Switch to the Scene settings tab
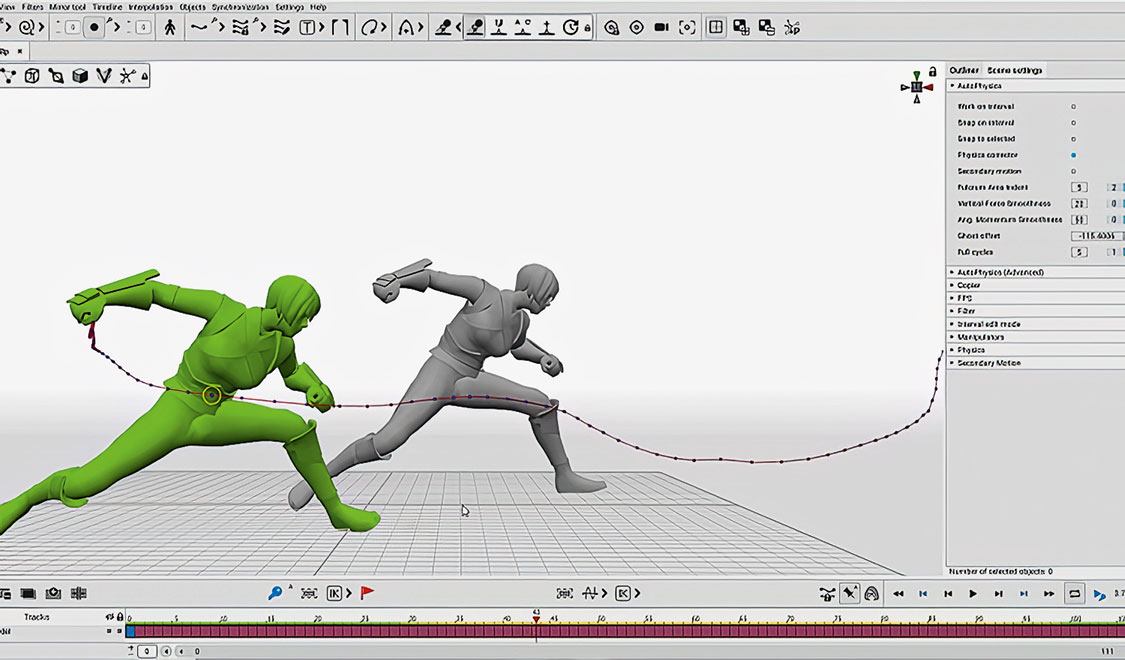 [1014, 70]
